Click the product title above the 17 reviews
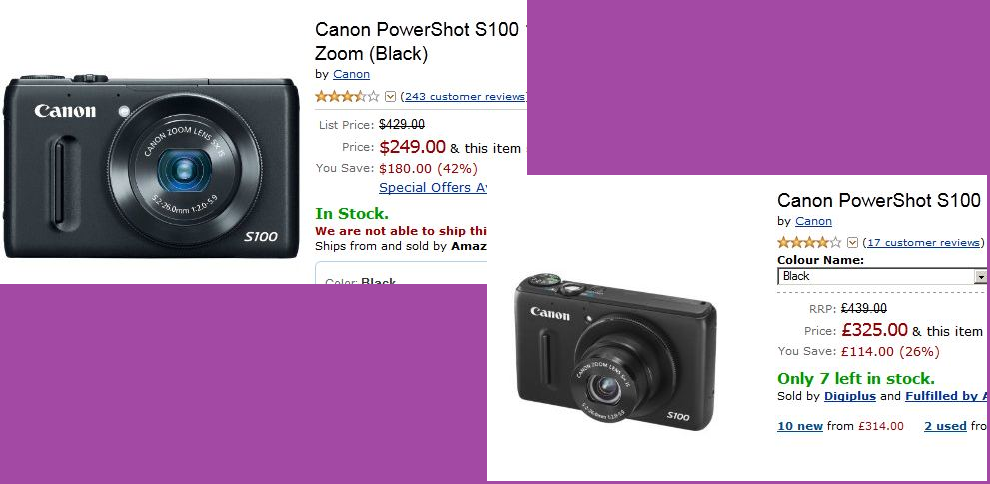990x484 pixels. coord(879,201)
